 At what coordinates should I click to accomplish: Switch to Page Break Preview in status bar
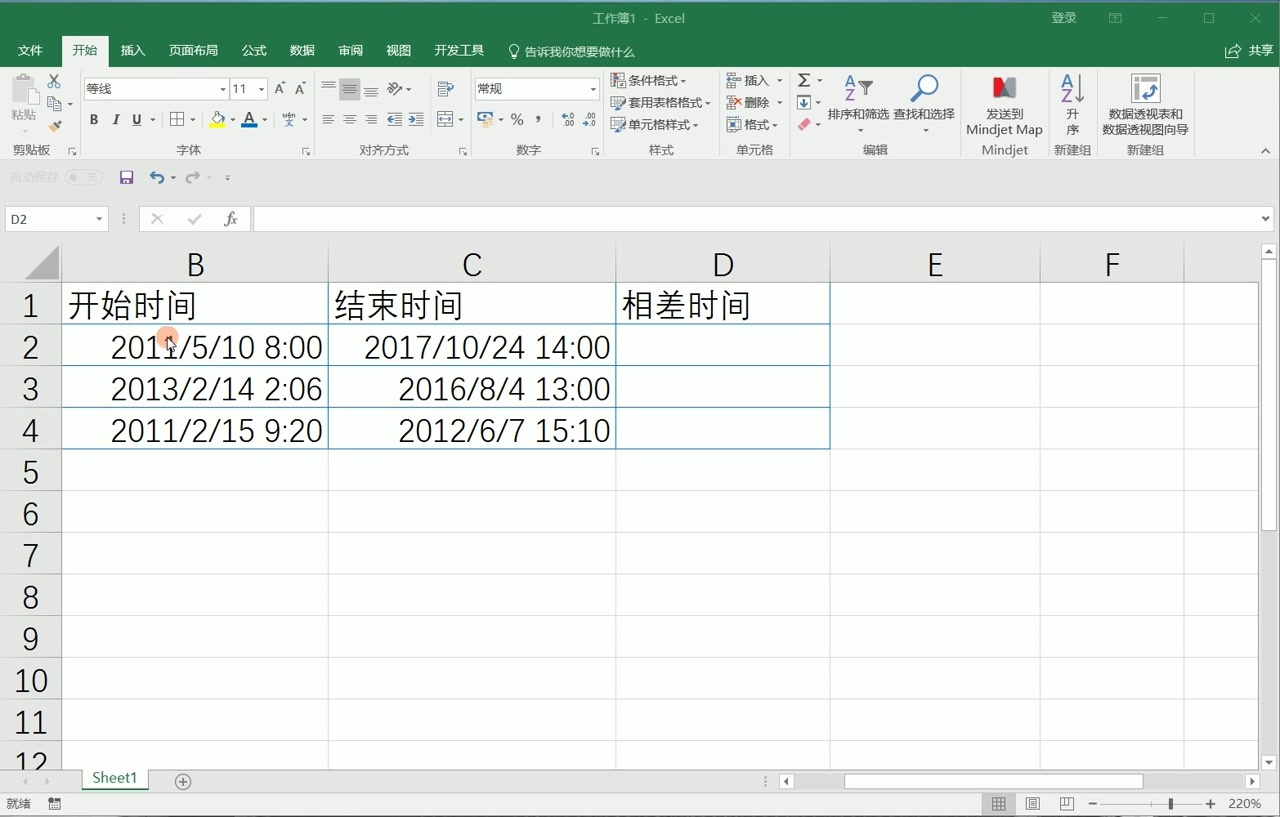[1067, 804]
